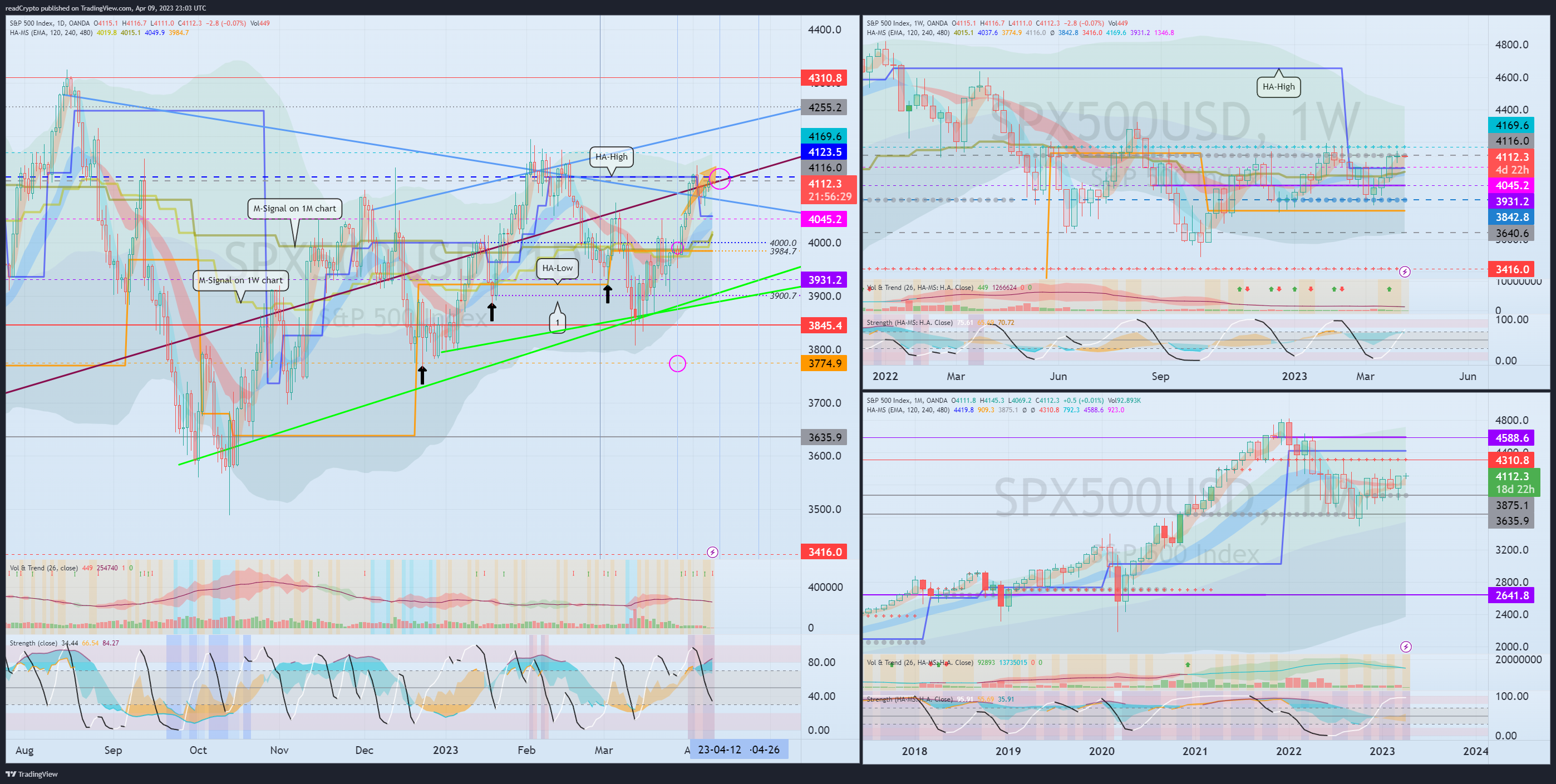The image size is (1556, 784).
Task: Click the purple 2641.8 label on monthly chart
Action: pyautogui.click(x=1511, y=595)
